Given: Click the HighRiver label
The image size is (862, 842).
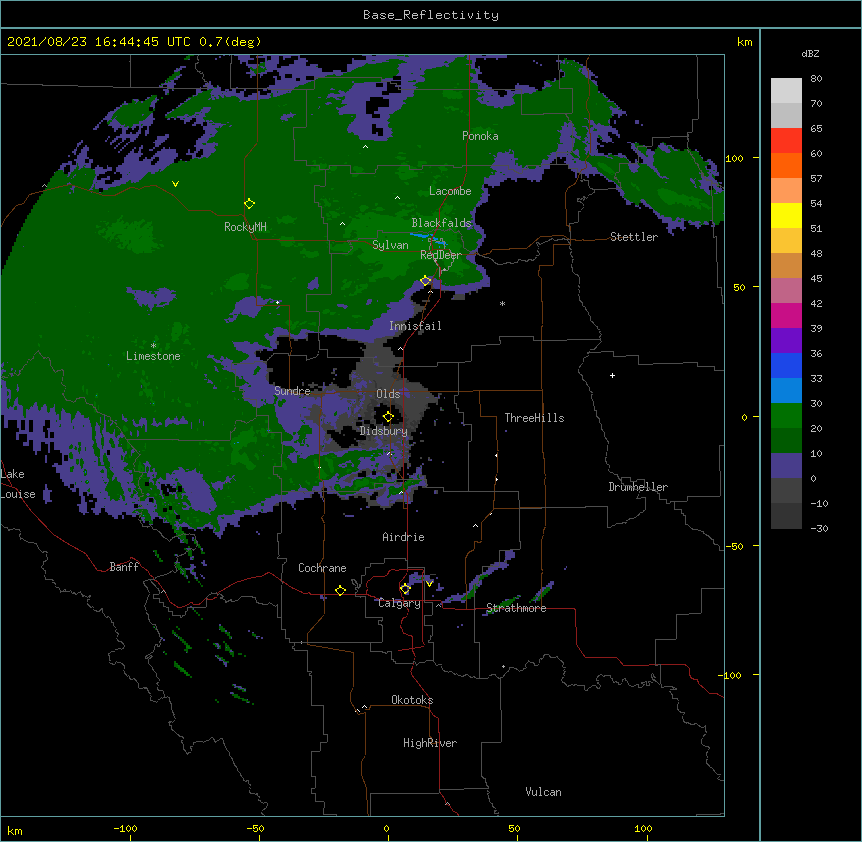Looking at the screenshot, I should click(430, 743).
